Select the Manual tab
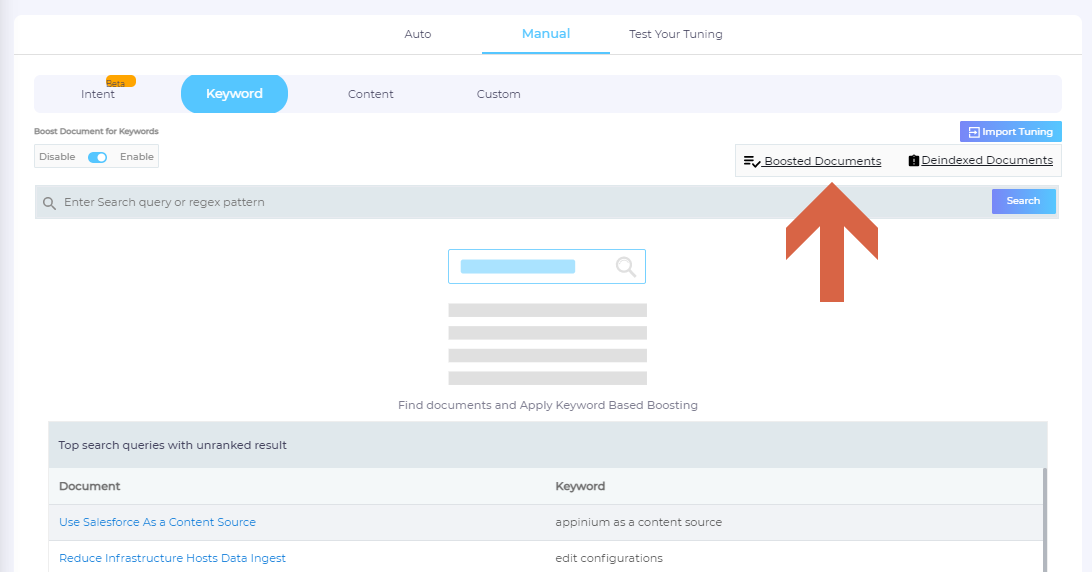The height and width of the screenshot is (572, 1092). click(x=545, y=34)
